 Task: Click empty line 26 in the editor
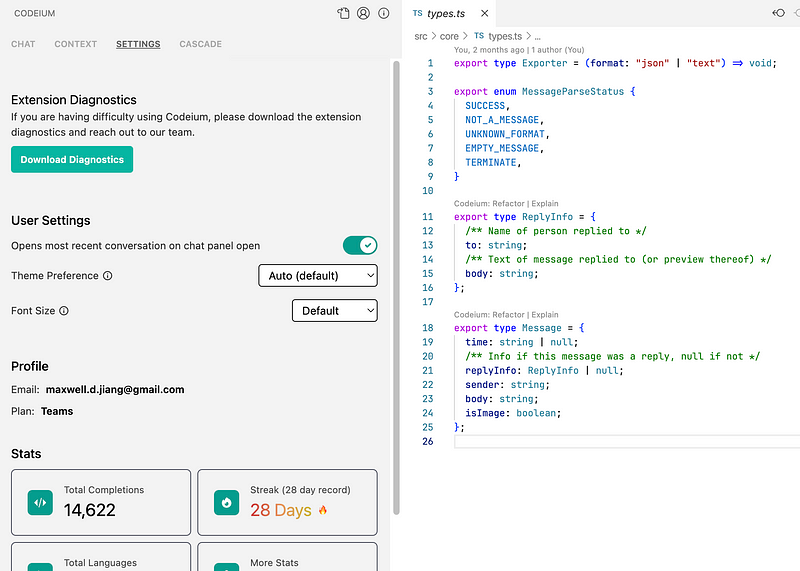pos(627,441)
